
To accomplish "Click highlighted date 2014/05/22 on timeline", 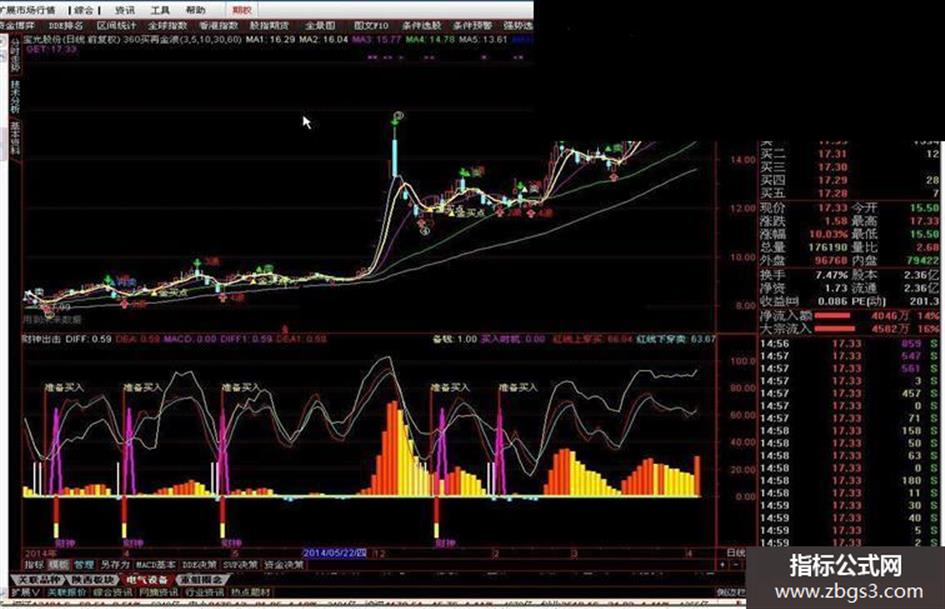I will tap(334, 552).
